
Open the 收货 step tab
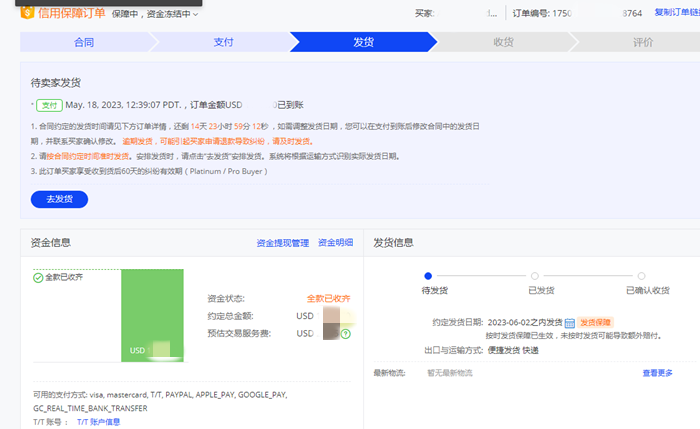[503, 43]
